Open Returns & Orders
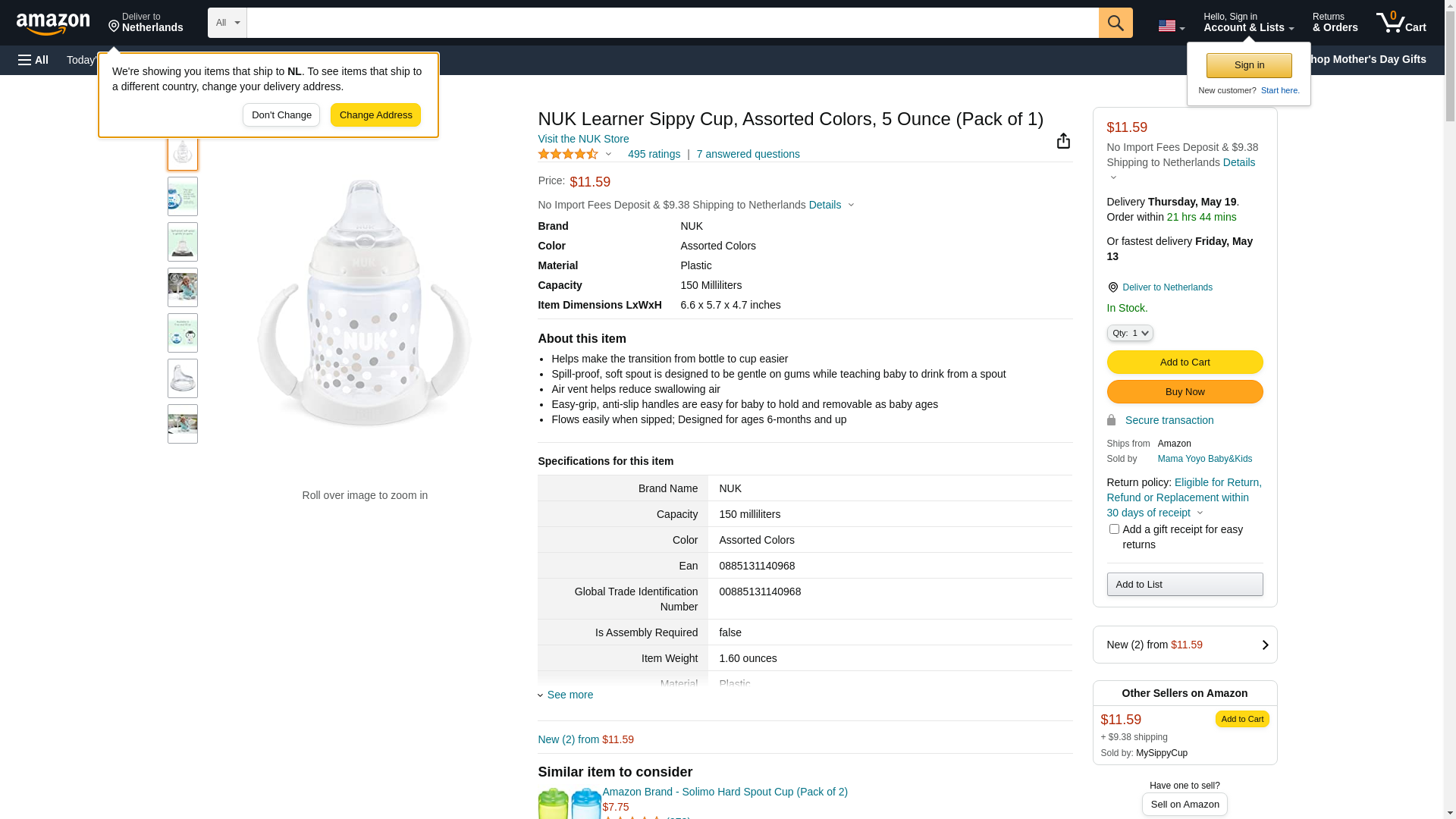The height and width of the screenshot is (819, 1456). [x=1335, y=23]
